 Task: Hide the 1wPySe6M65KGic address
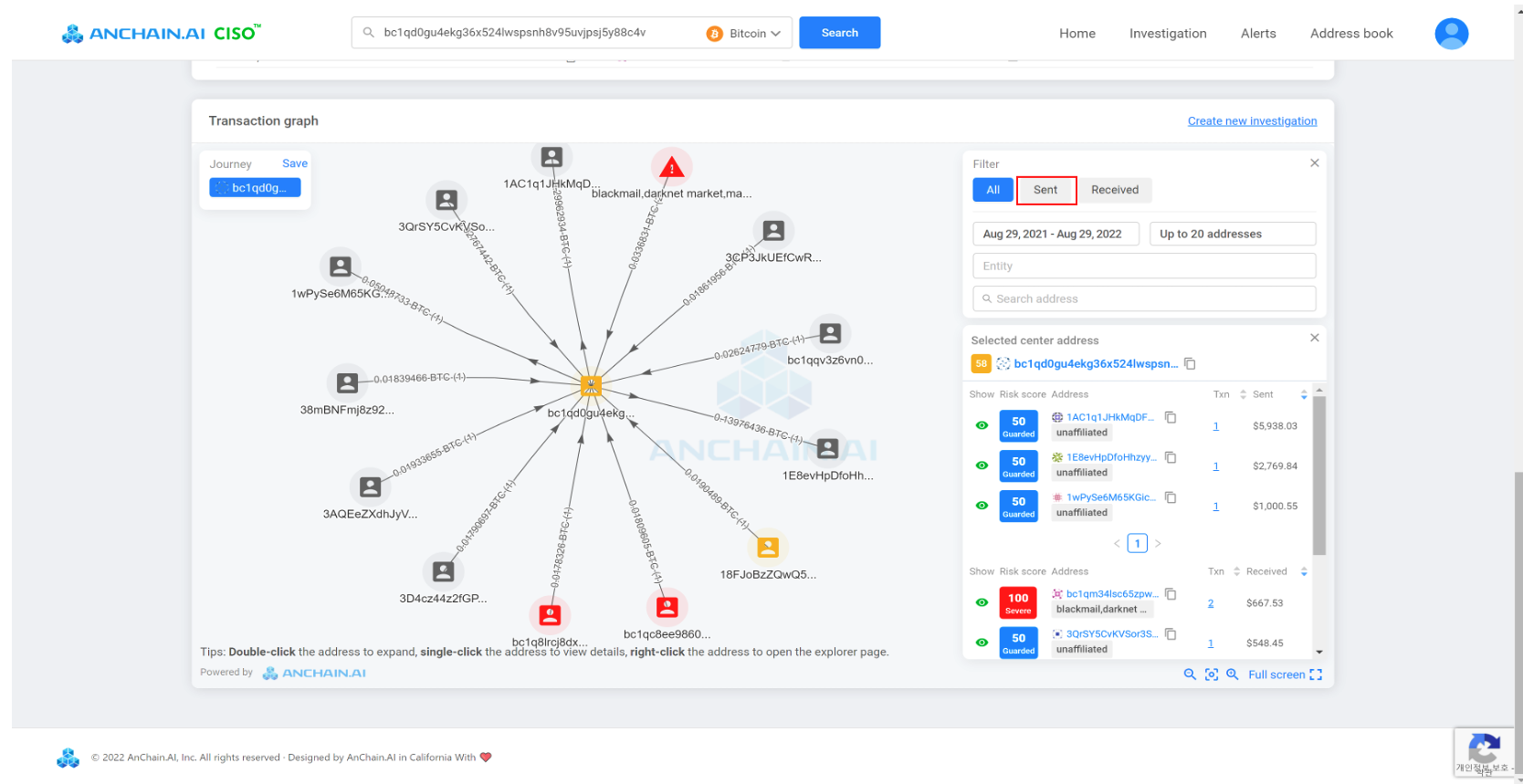[982, 506]
